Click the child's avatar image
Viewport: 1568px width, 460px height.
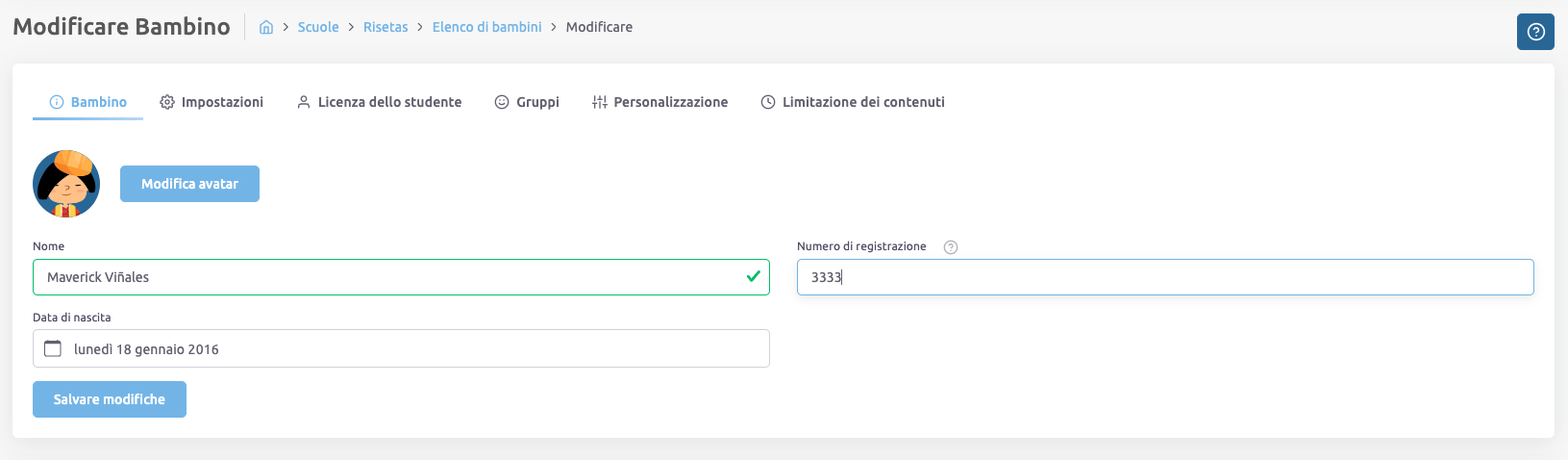coord(66,184)
